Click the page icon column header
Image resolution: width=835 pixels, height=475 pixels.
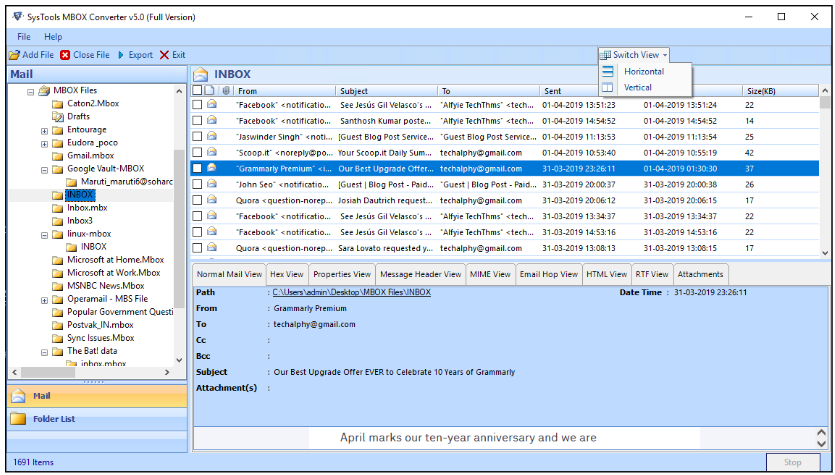tap(210, 91)
